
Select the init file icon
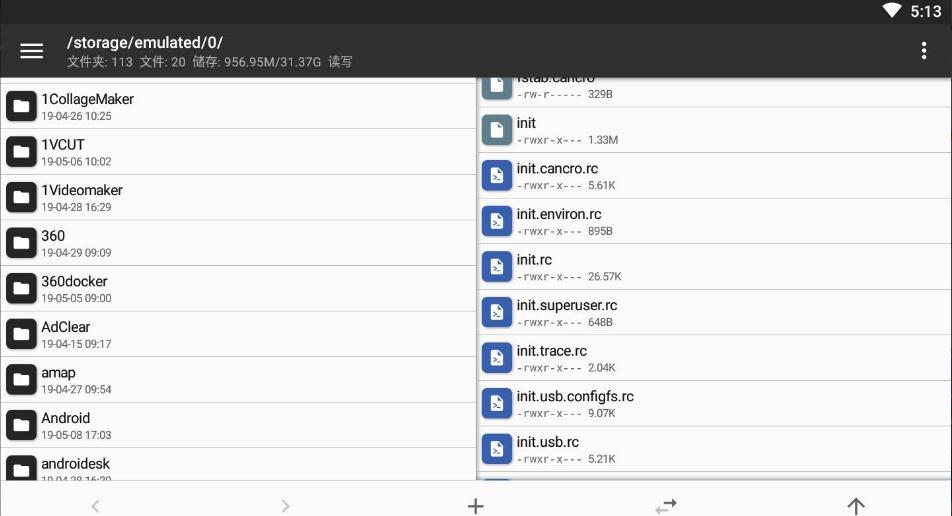point(497,130)
